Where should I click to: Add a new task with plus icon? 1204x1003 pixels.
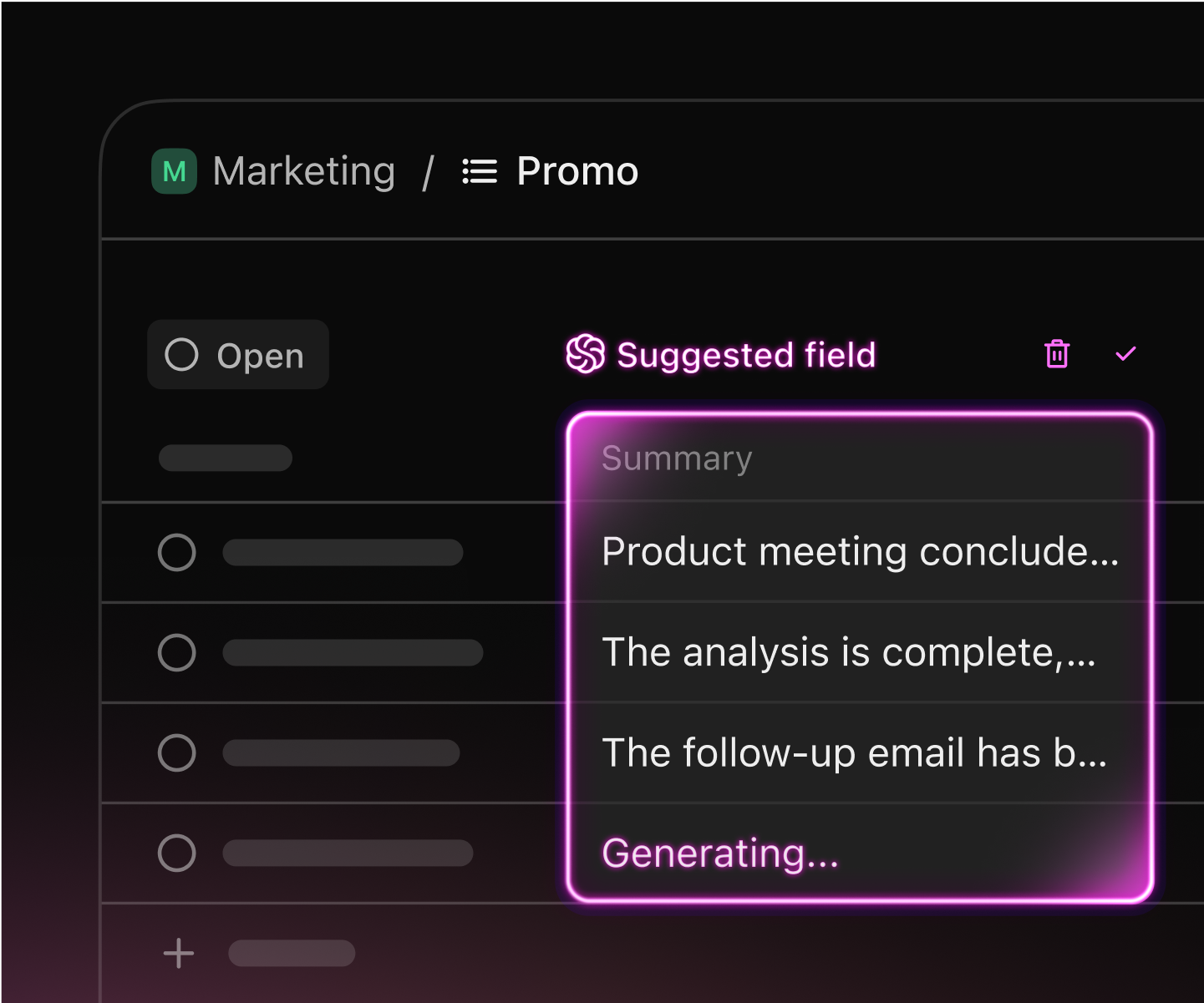pyautogui.click(x=179, y=953)
